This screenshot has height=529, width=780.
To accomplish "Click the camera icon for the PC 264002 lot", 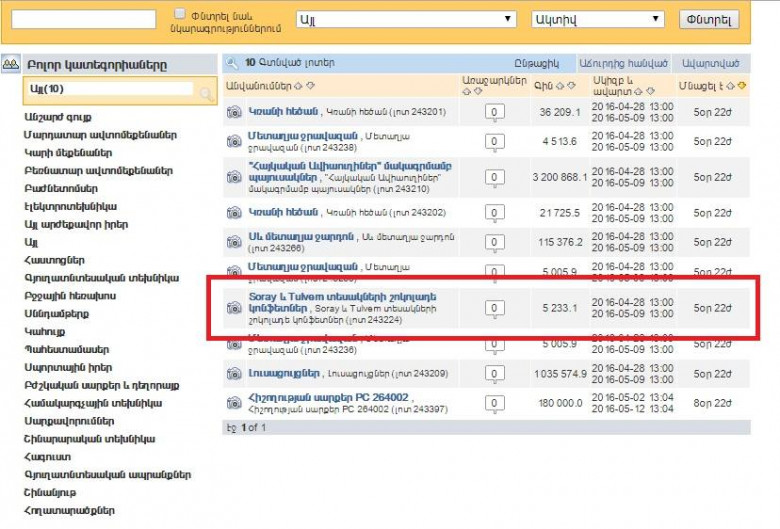I will 233,403.
